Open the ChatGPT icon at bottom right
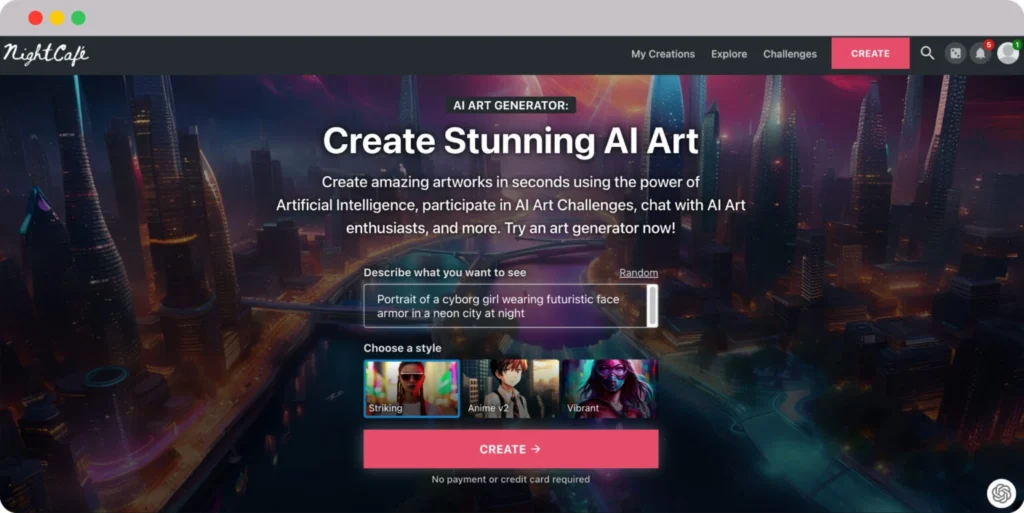Viewport: 1024px width, 513px height. click(x=1001, y=493)
